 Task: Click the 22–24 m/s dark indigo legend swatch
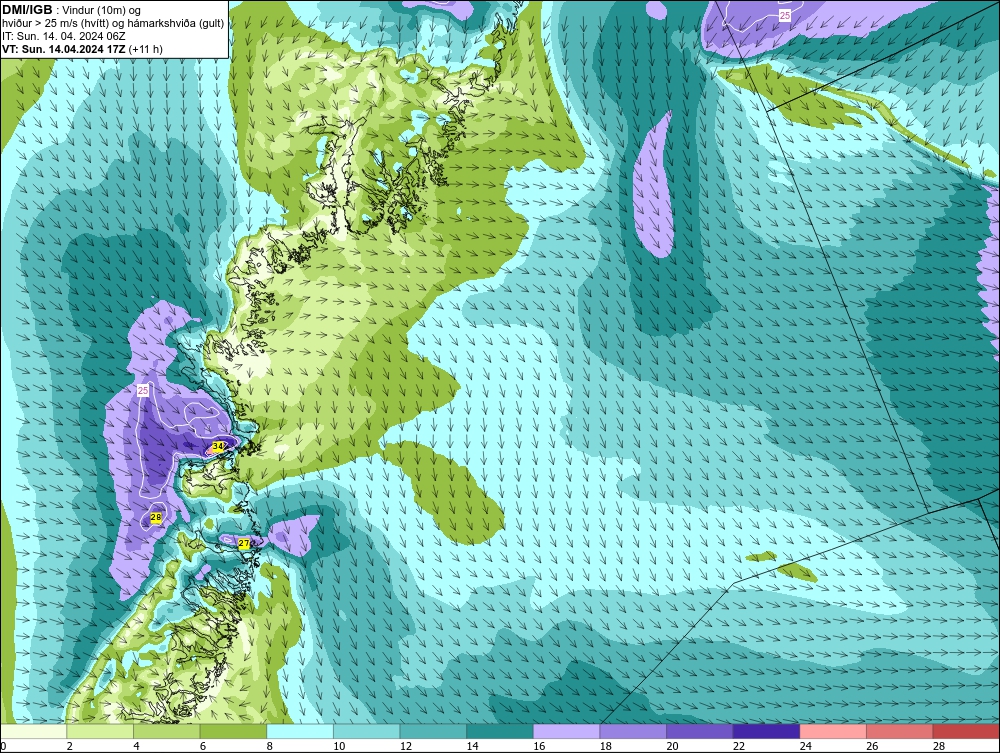[x=767, y=731]
